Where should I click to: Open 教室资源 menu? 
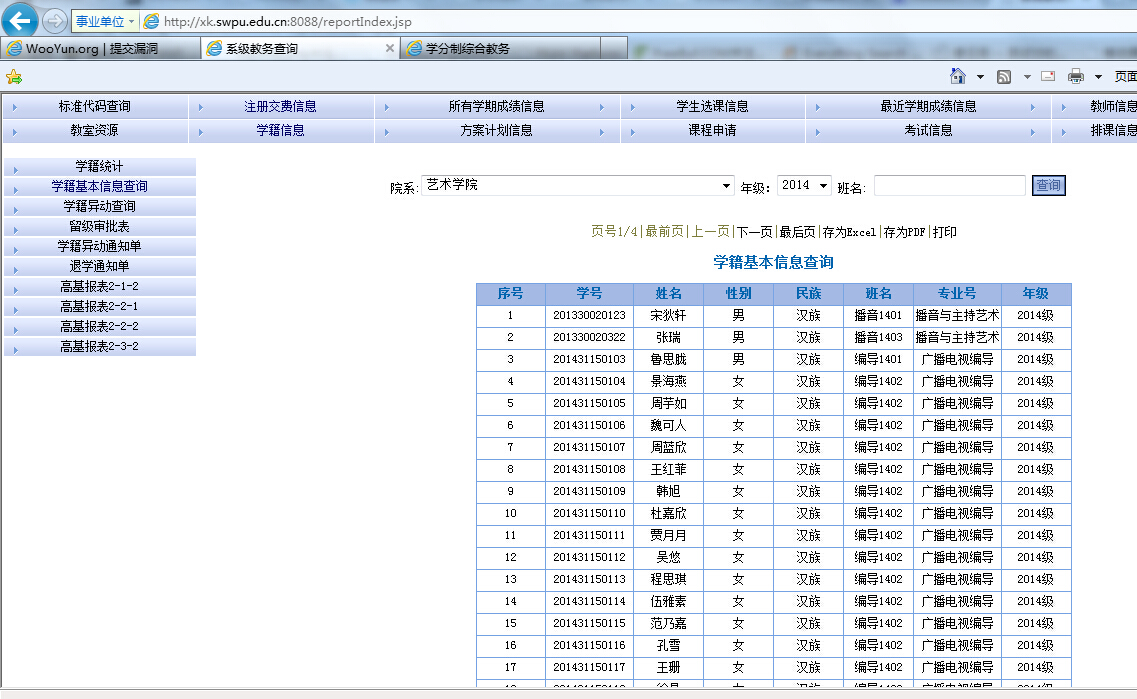[x=95, y=131]
